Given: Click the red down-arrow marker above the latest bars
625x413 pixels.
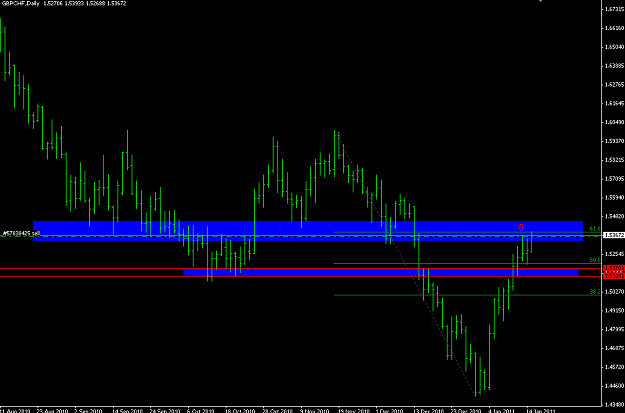Looking at the screenshot, I should (x=521, y=228).
